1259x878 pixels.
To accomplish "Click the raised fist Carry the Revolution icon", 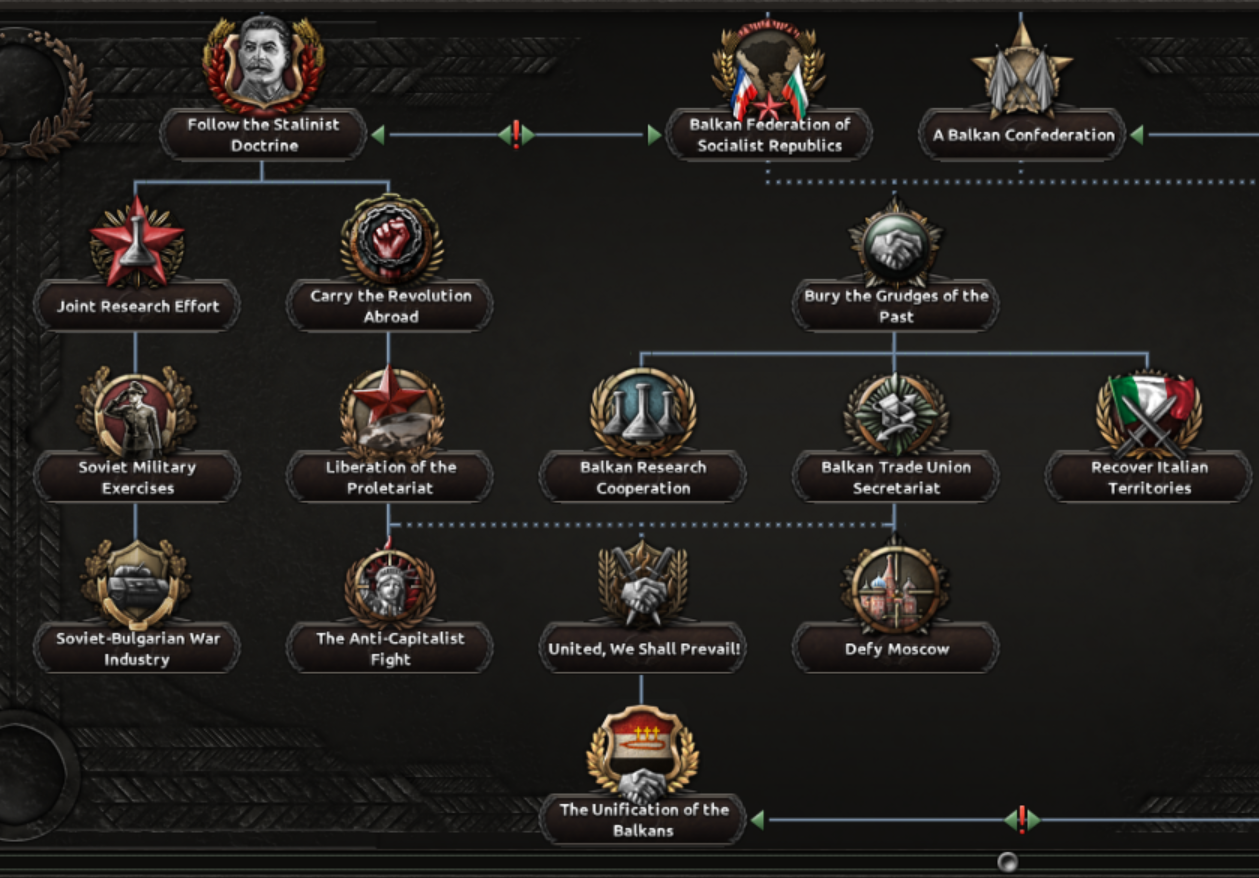I will (x=391, y=239).
